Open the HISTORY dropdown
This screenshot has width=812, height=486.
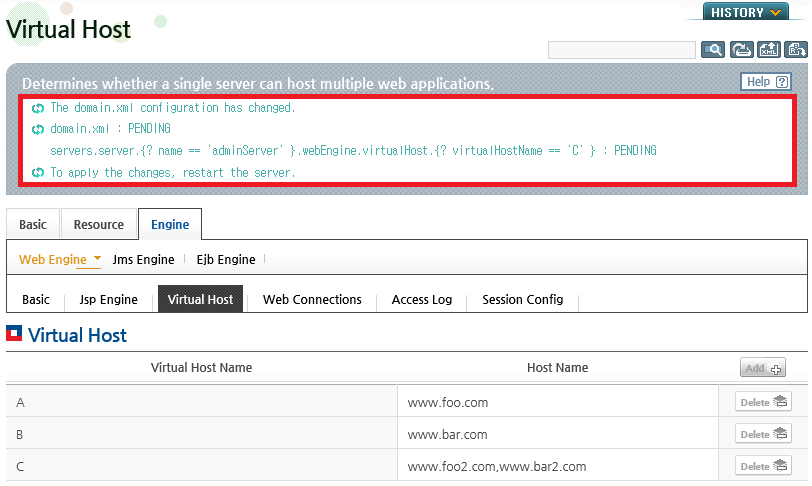coord(746,12)
